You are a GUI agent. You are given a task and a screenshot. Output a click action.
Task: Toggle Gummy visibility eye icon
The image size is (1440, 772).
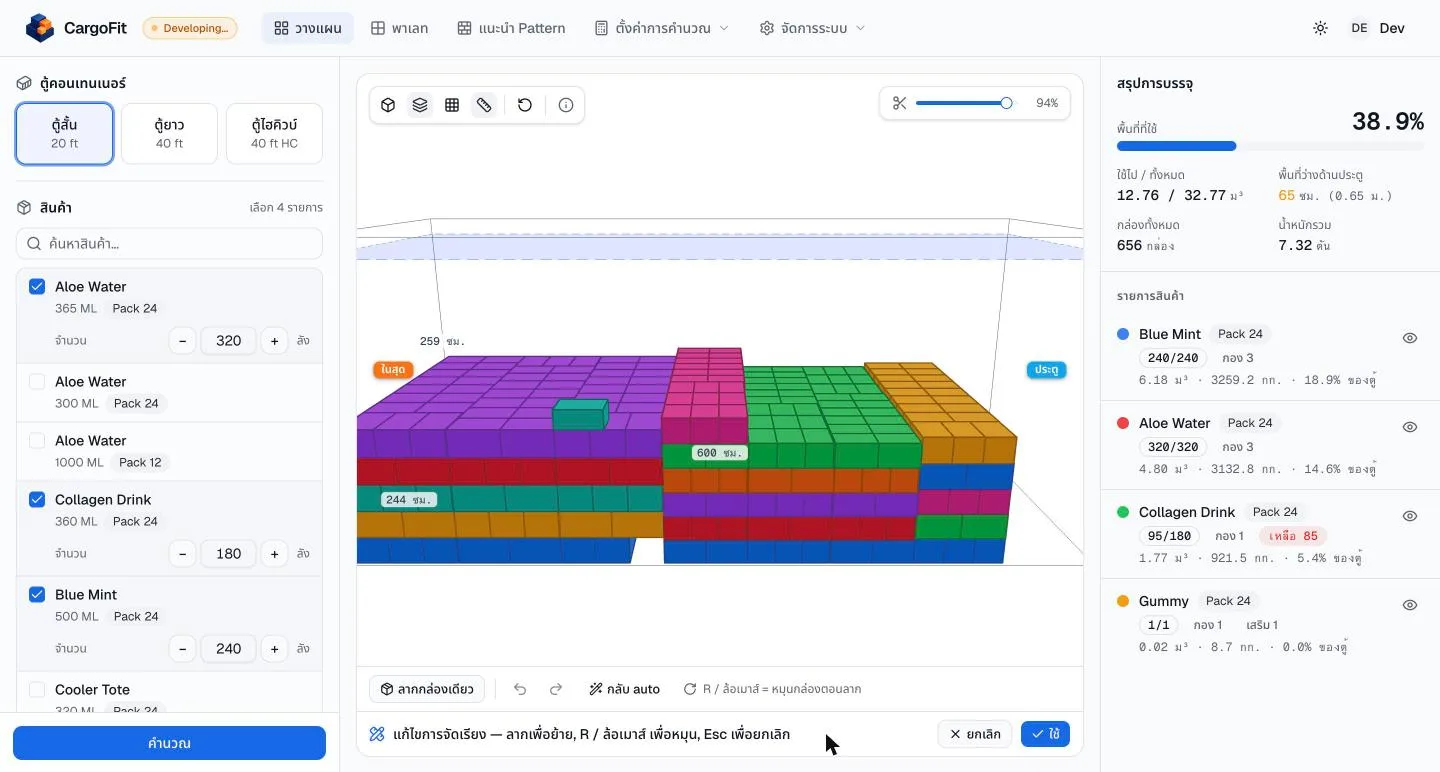point(1410,605)
